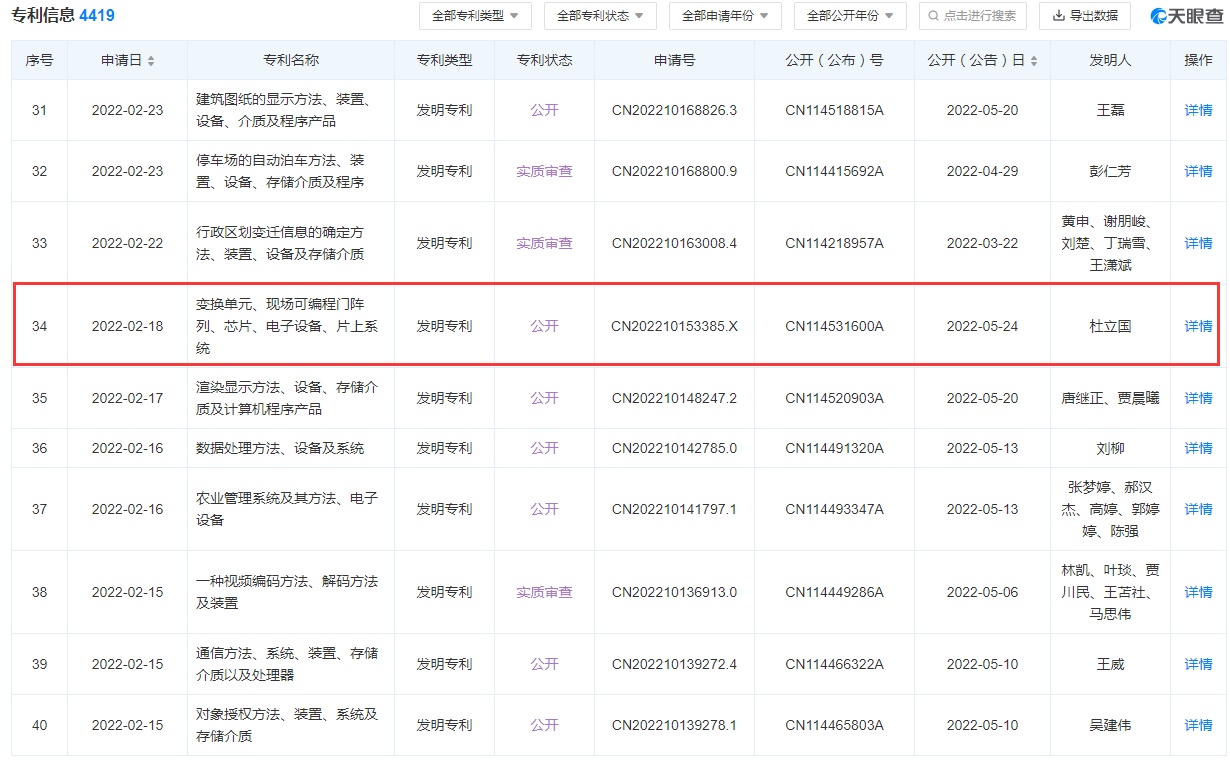Click the 专利名称 column header

[290, 60]
